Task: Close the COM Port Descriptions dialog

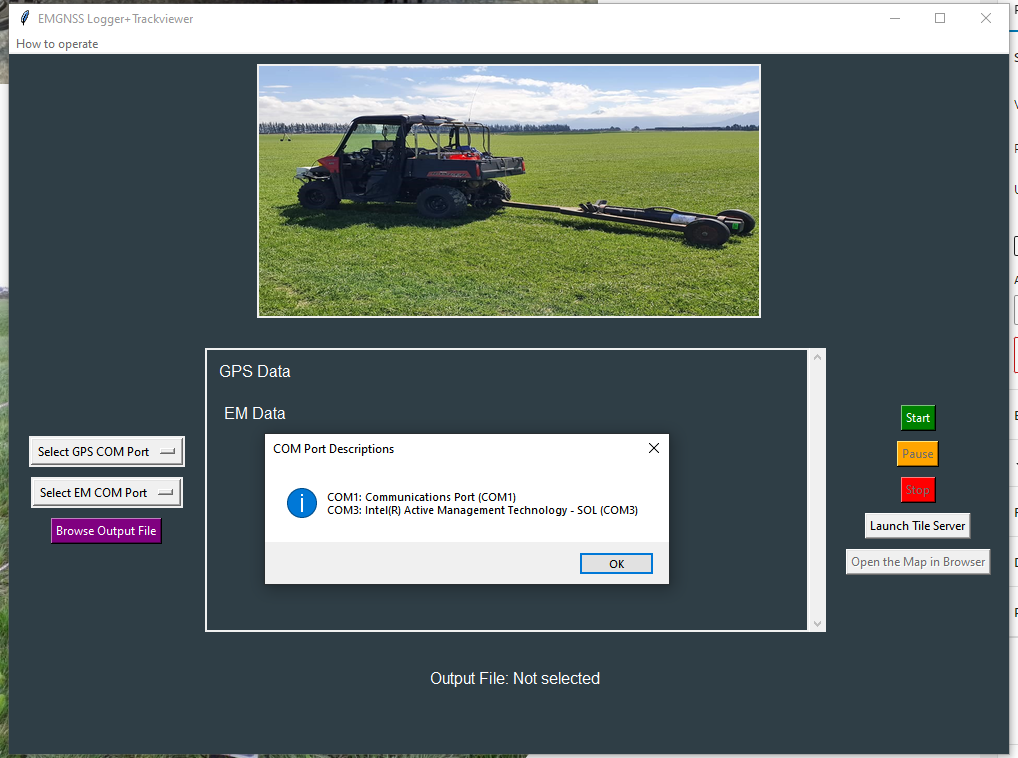Action: coord(654,448)
